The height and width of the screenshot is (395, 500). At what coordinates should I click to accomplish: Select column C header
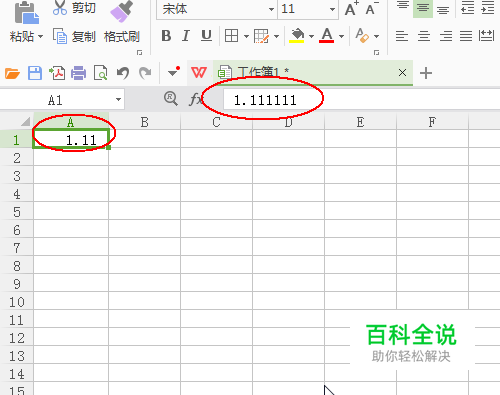[x=216, y=122]
